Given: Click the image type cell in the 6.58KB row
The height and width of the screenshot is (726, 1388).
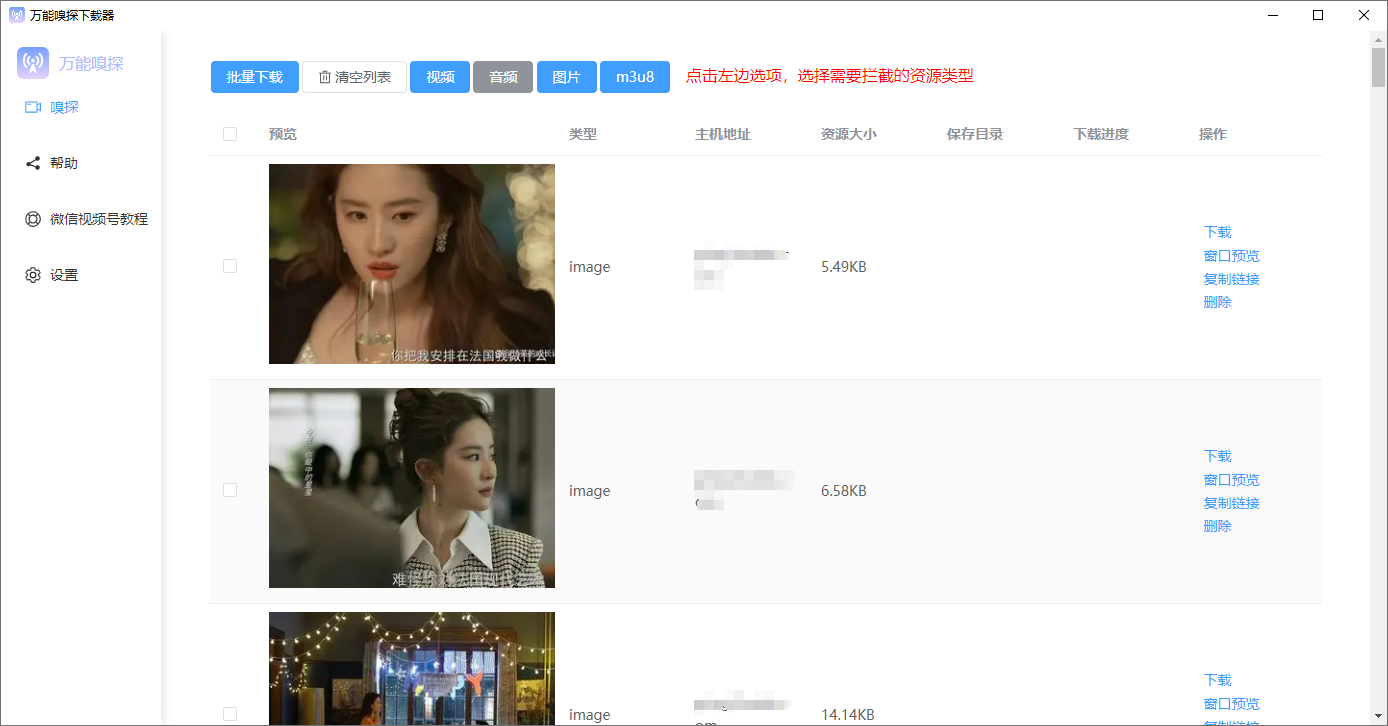Looking at the screenshot, I should pos(590,491).
